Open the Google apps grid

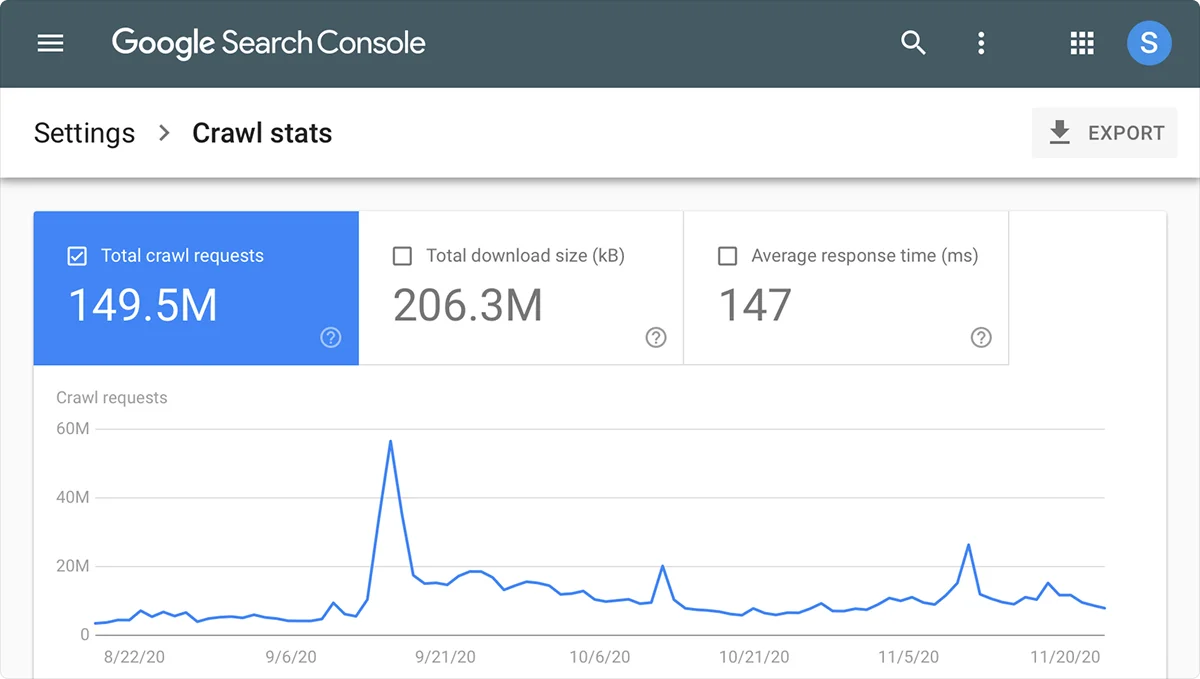[1081, 43]
